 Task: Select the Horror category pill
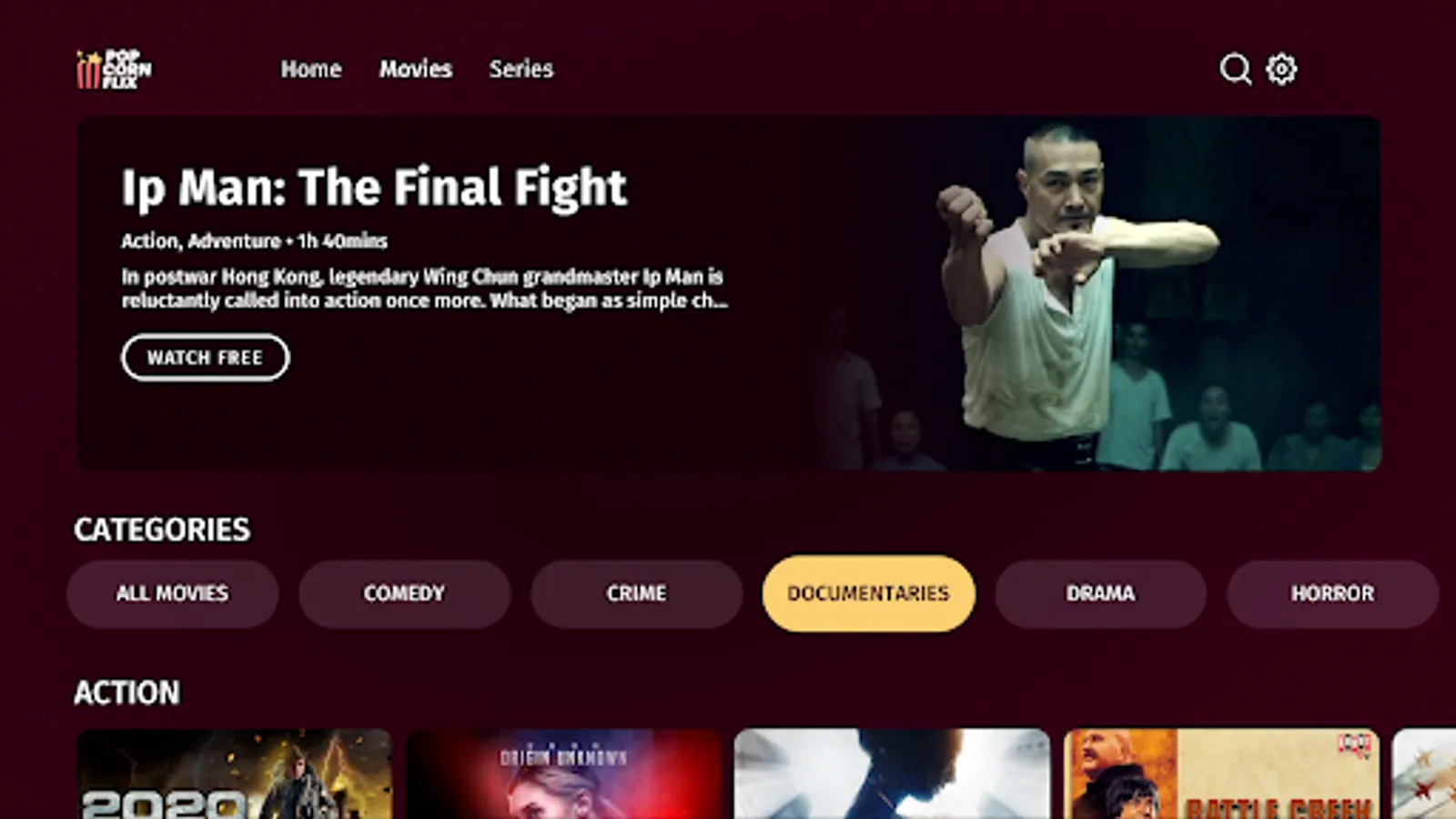(1333, 593)
